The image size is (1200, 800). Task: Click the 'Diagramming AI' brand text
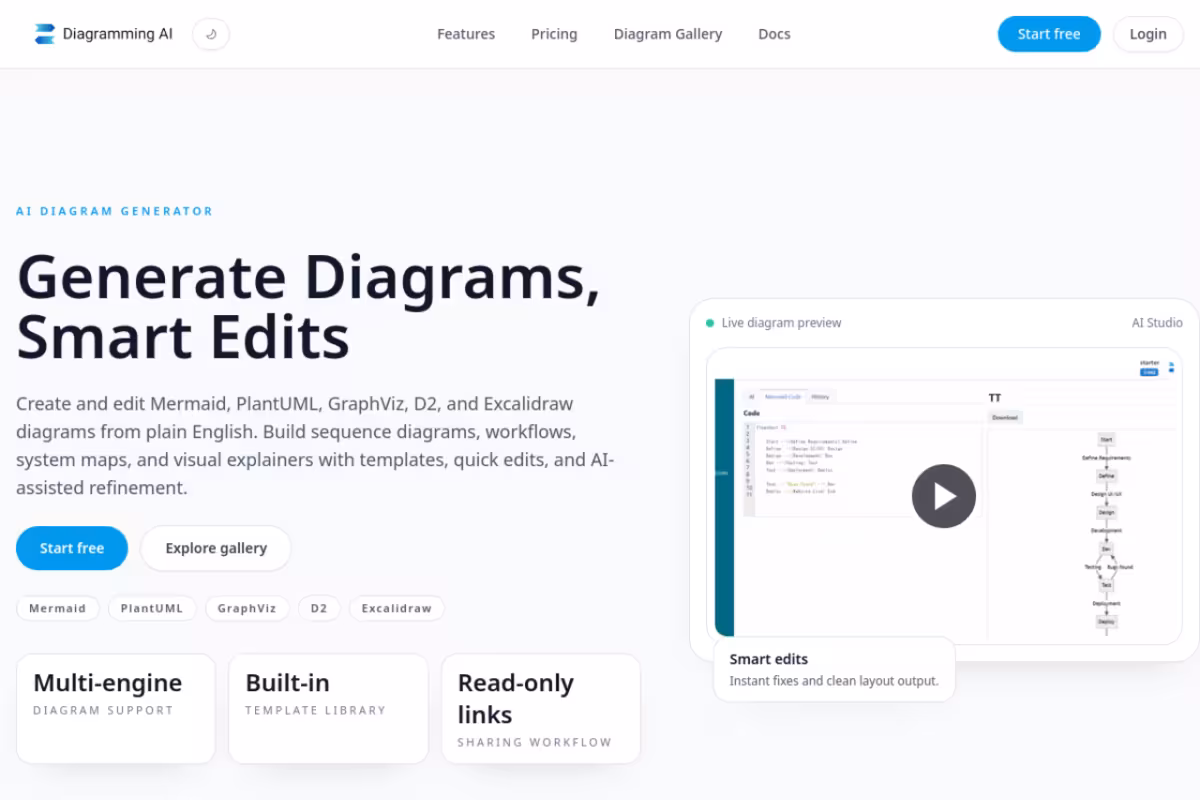click(x=117, y=34)
